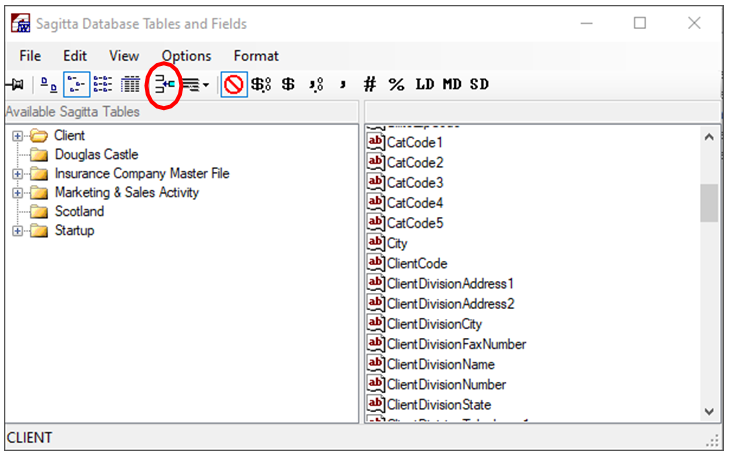The image size is (729, 456).
Task: Click the ab icon beside City
Action: [376, 243]
